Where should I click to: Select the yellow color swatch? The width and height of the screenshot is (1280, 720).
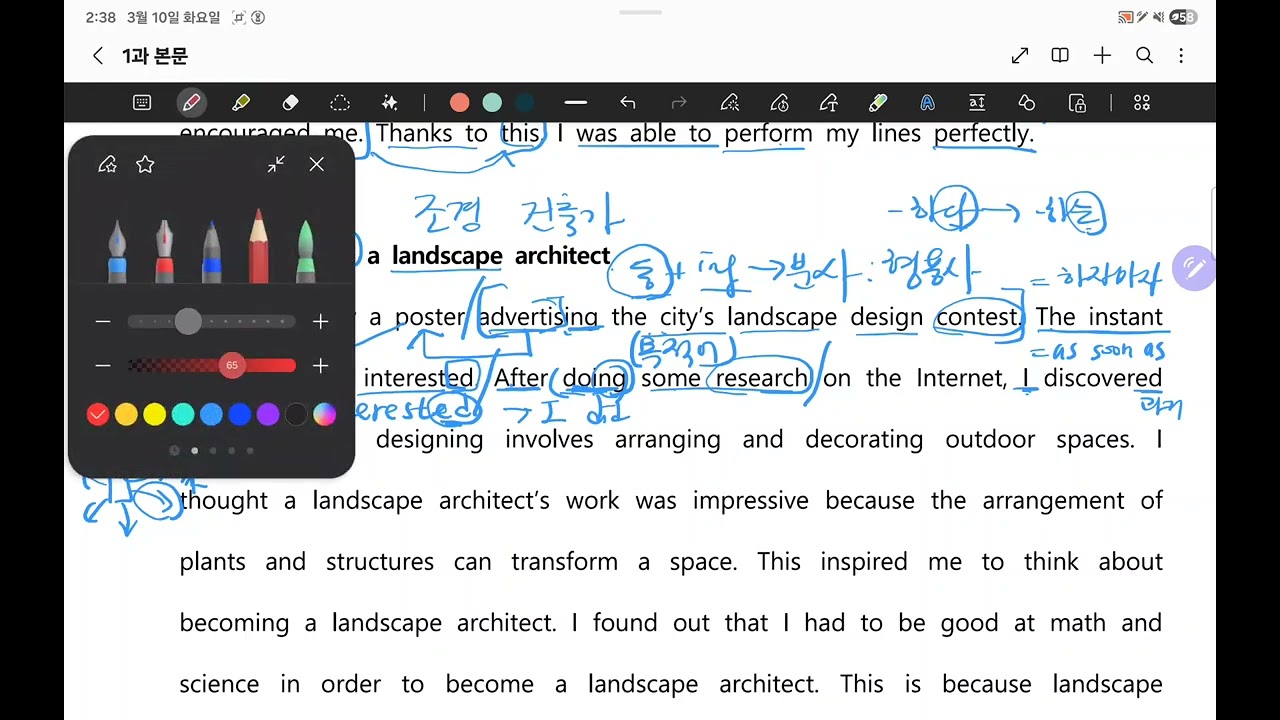[x=154, y=414]
